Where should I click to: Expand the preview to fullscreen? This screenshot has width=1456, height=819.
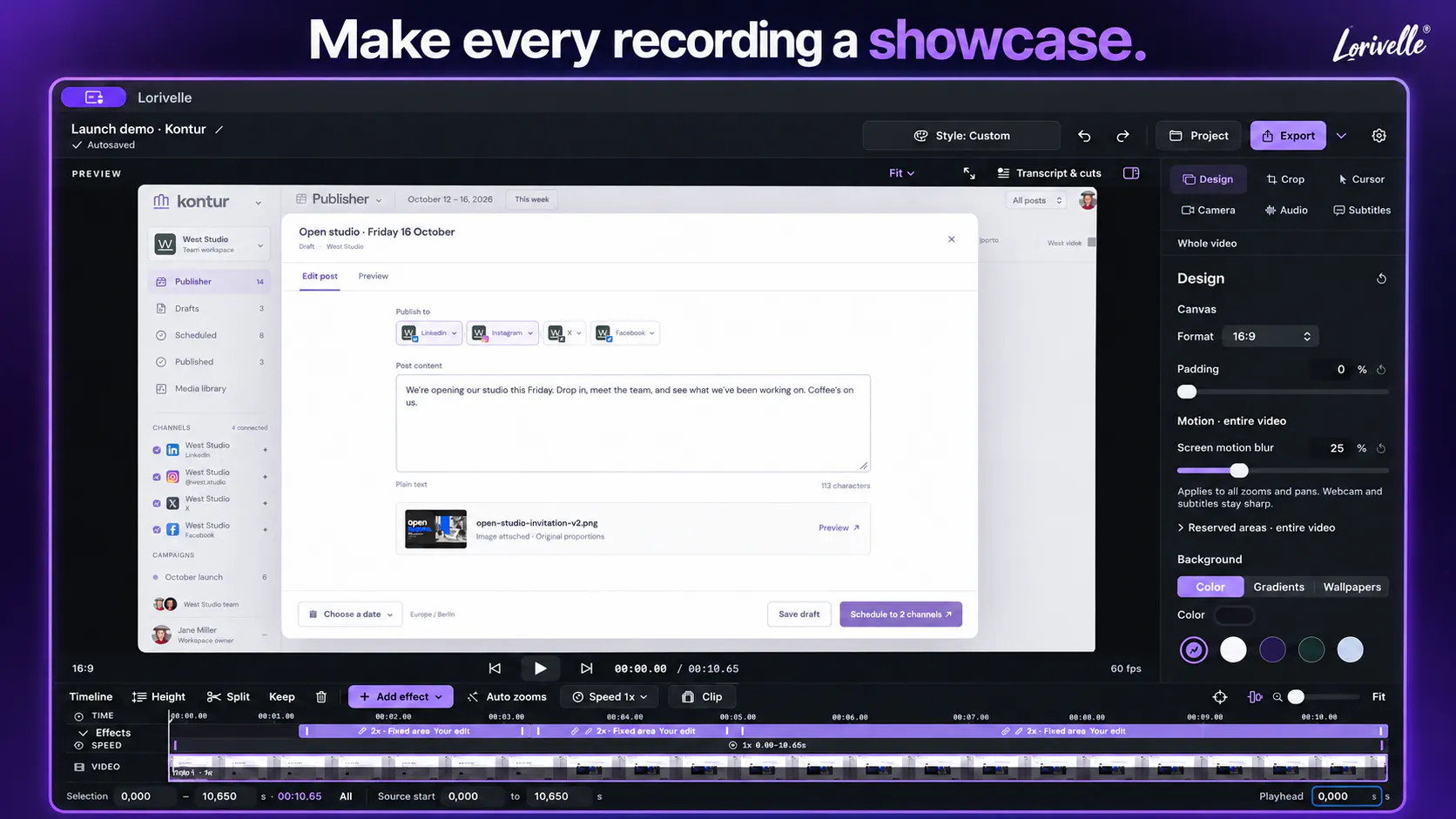(x=969, y=173)
